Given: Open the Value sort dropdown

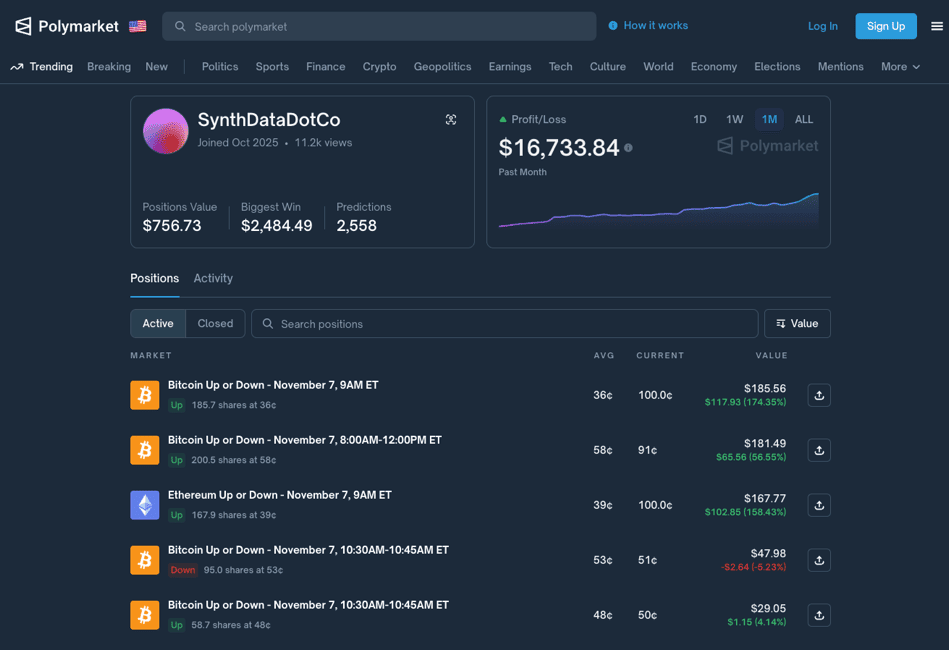Looking at the screenshot, I should (x=797, y=323).
